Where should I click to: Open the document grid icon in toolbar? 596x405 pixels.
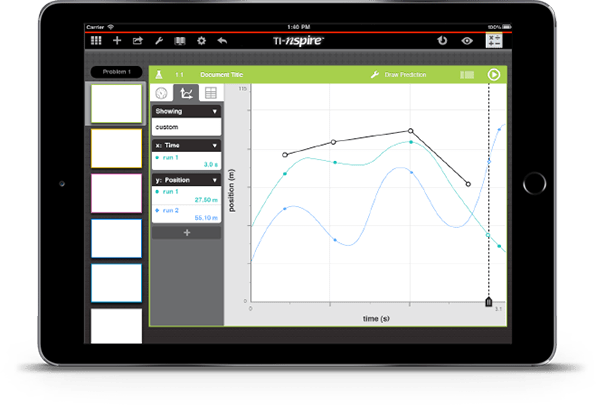pos(96,40)
